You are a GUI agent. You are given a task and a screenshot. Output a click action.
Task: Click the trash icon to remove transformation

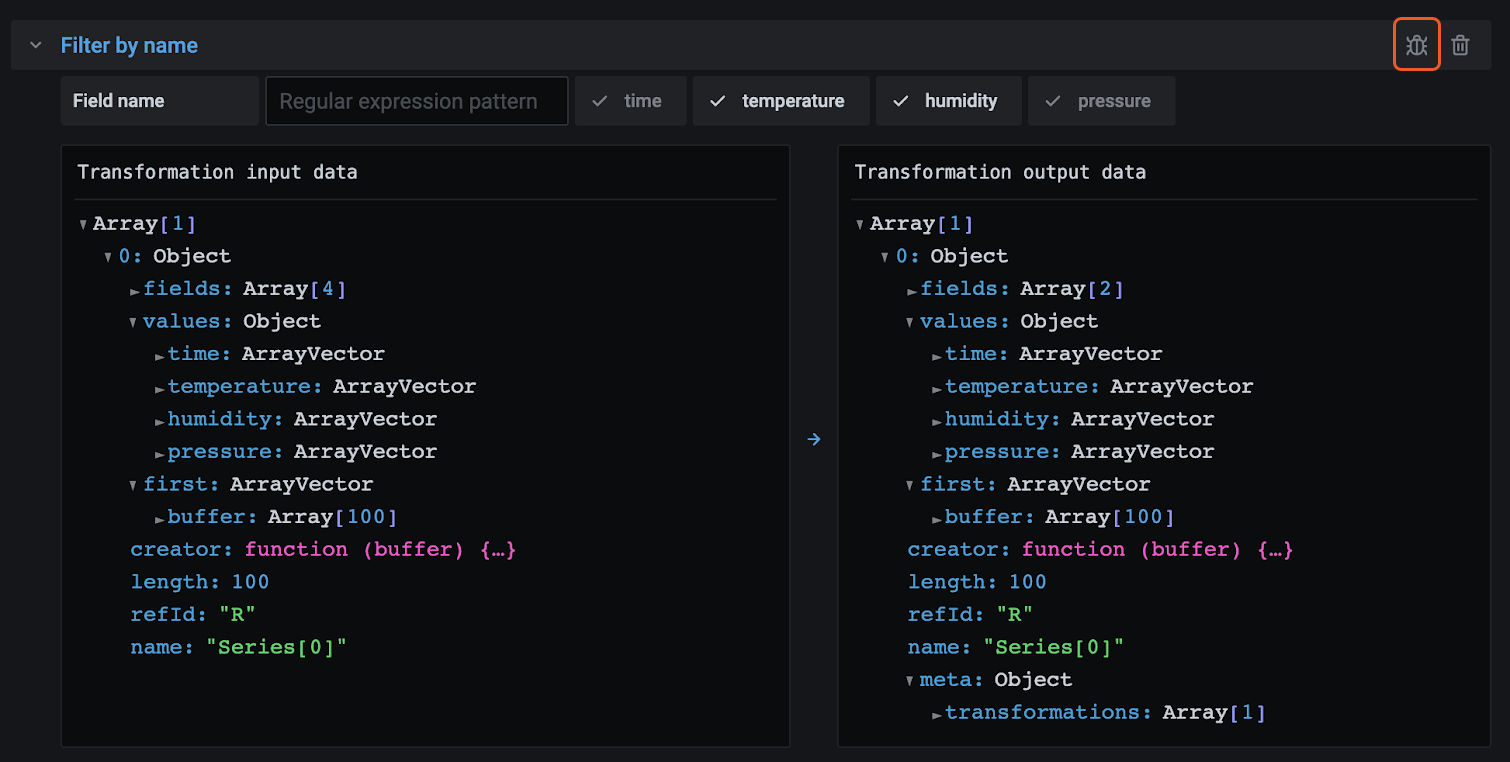click(x=1460, y=44)
